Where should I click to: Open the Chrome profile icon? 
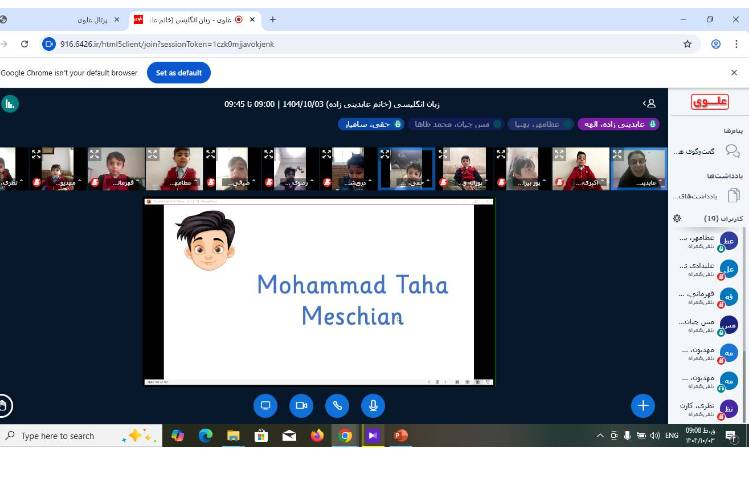point(716,44)
